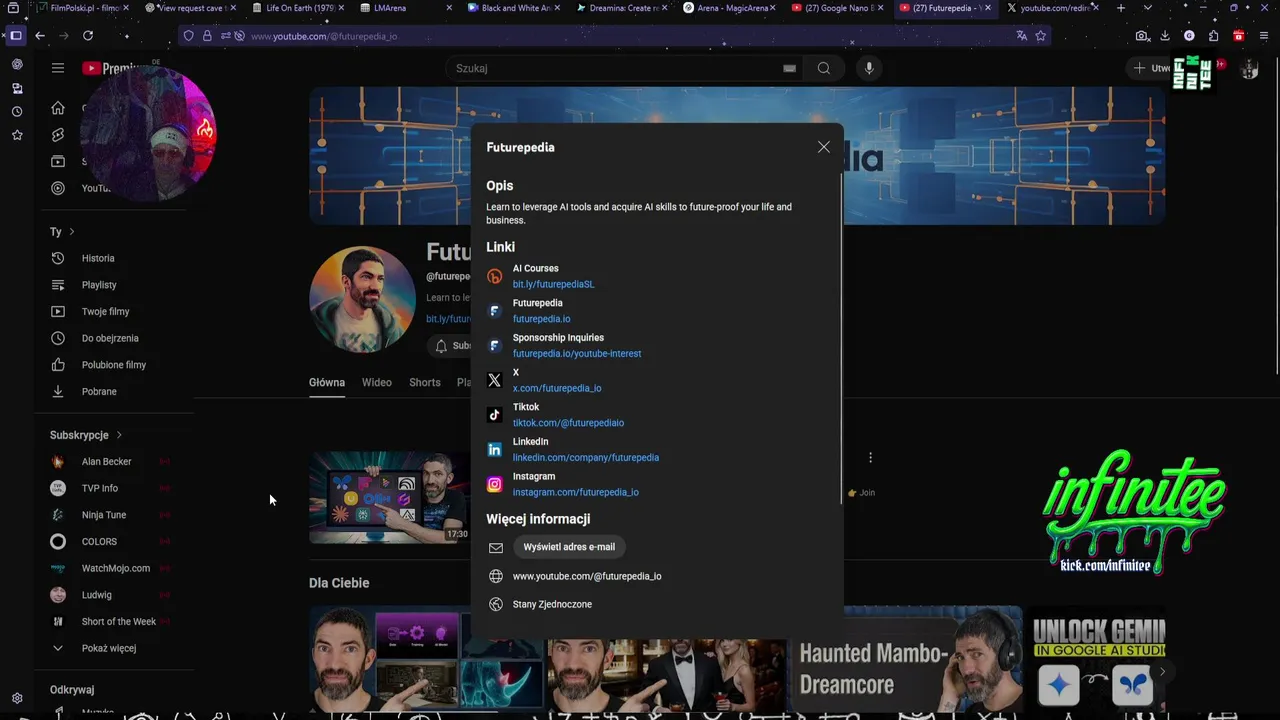Open the featured video three-dot options menu
This screenshot has width=1280, height=720.
tap(870, 457)
